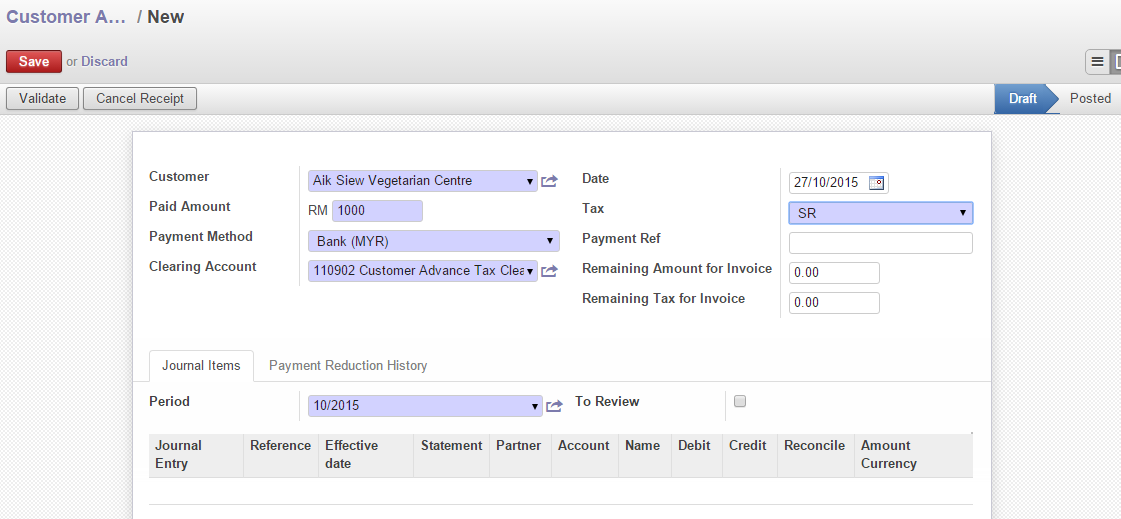
Task: Click Cancel Receipt button
Action: click(x=140, y=99)
